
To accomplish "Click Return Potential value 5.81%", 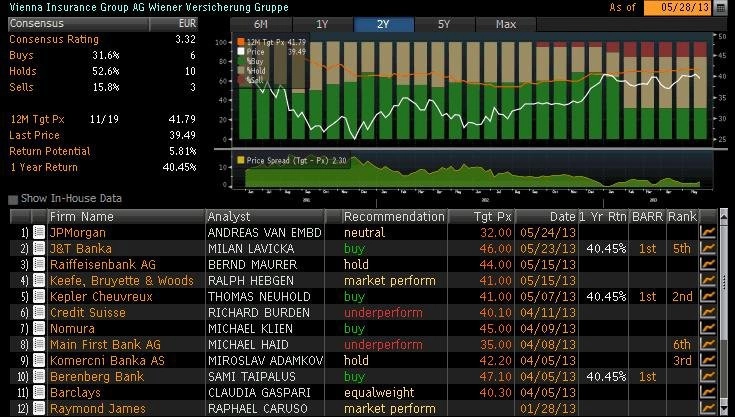I will click(x=180, y=151).
